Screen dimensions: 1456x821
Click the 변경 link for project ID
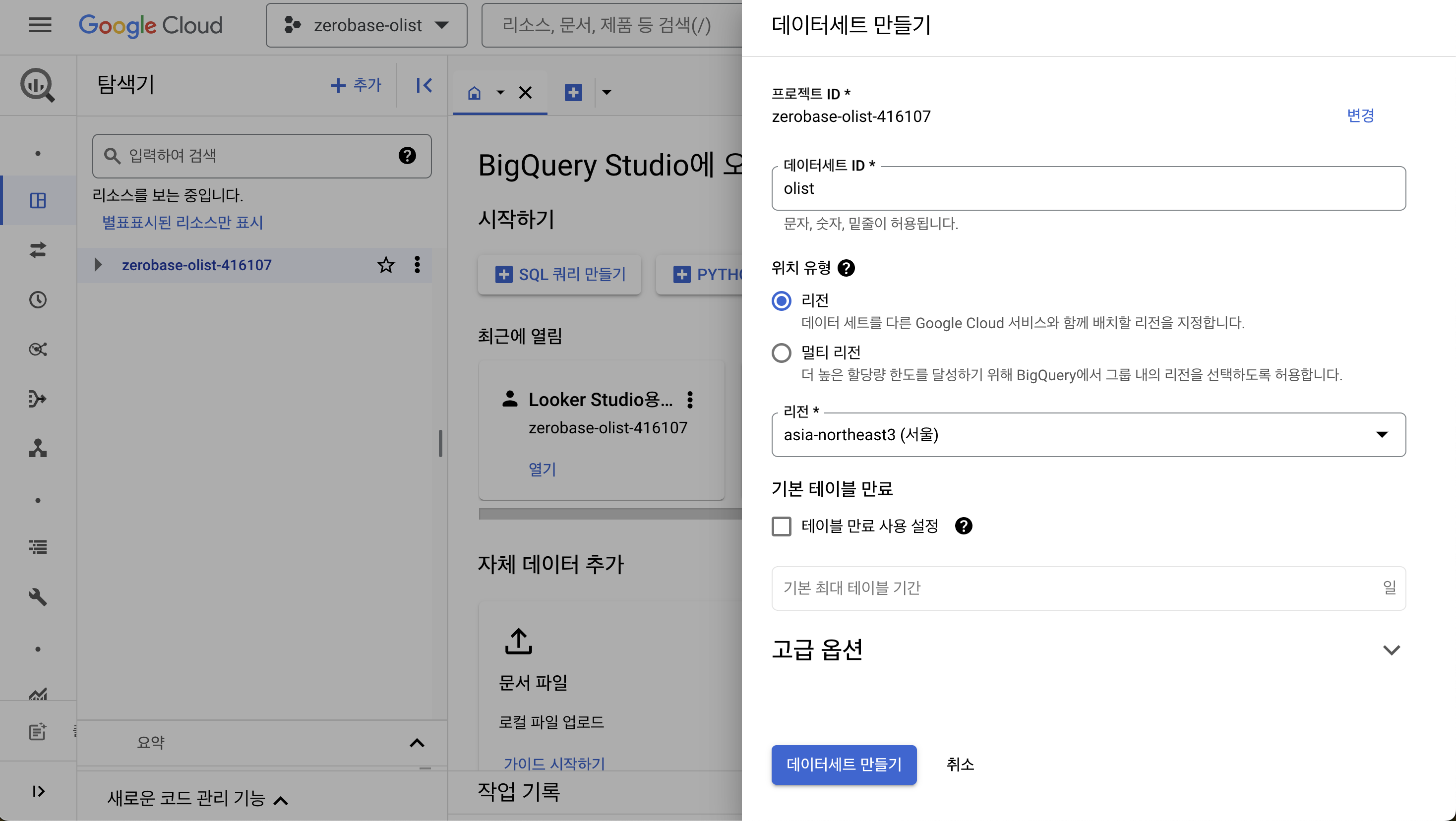(x=1360, y=116)
